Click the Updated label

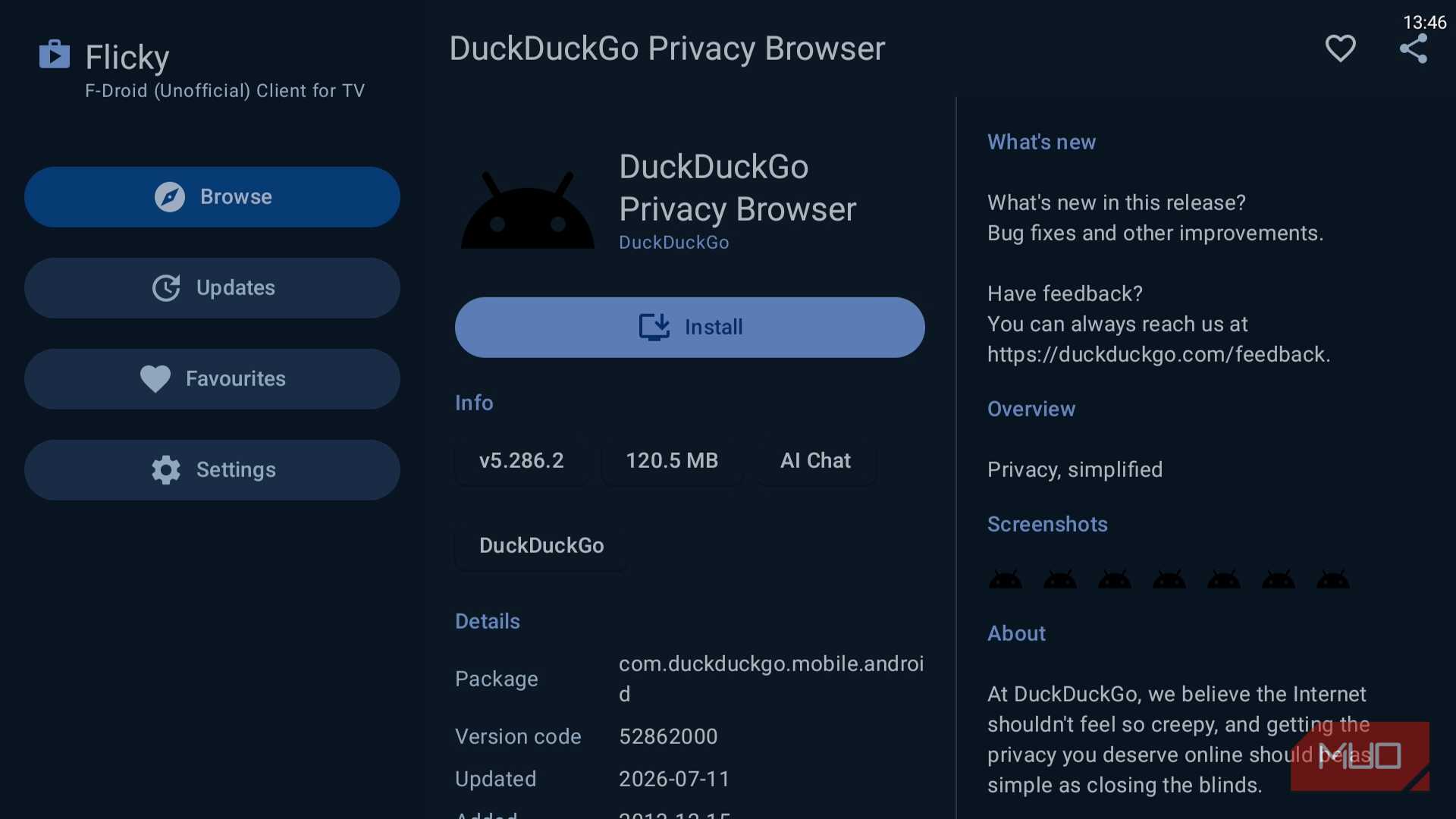coord(495,780)
